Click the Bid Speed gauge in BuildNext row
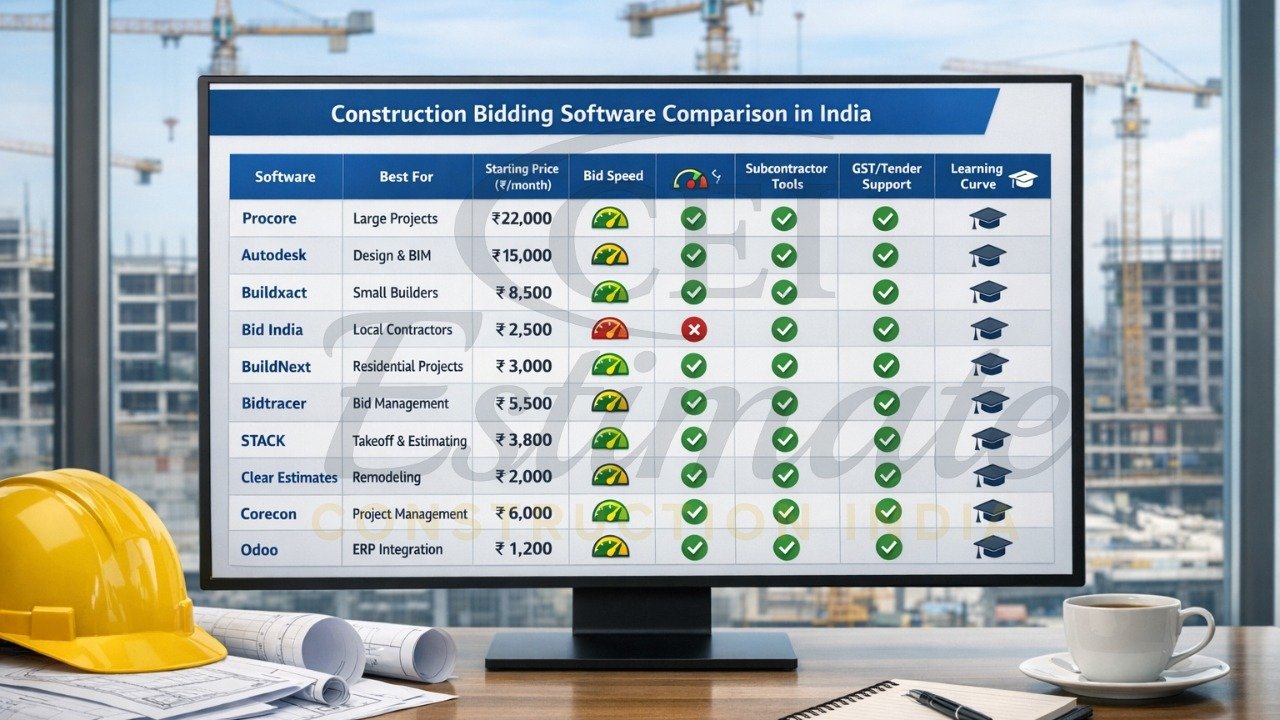 click(x=610, y=365)
